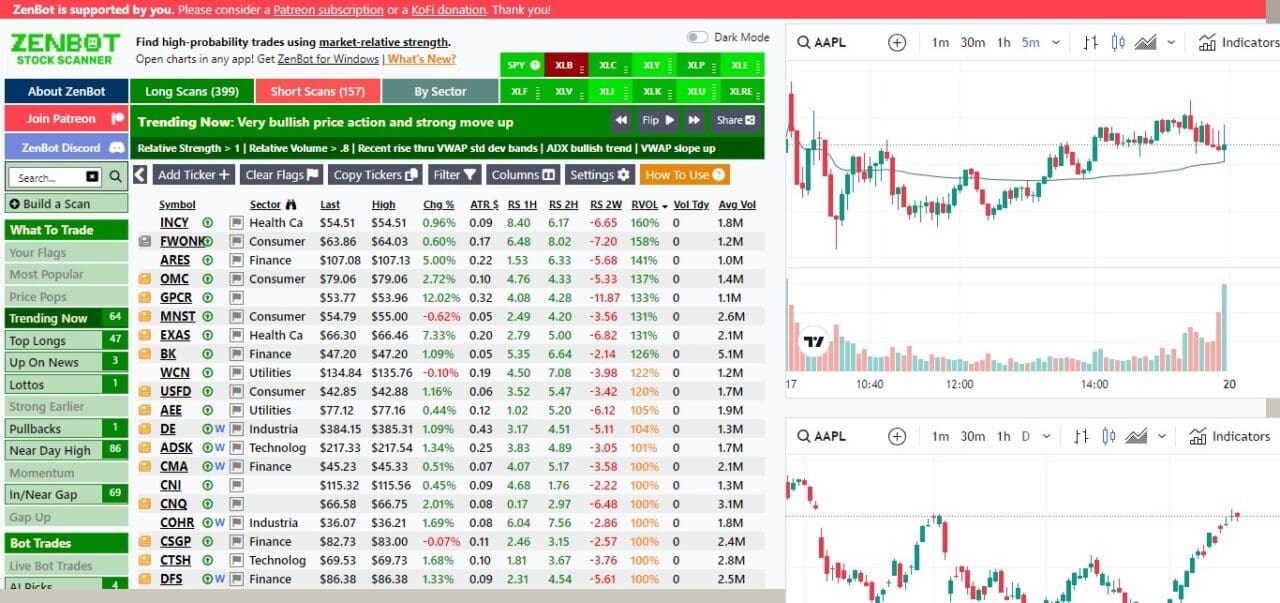Image resolution: width=1280 pixels, height=603 pixels.
Task: Click the Clear Flags button
Action: [282, 174]
